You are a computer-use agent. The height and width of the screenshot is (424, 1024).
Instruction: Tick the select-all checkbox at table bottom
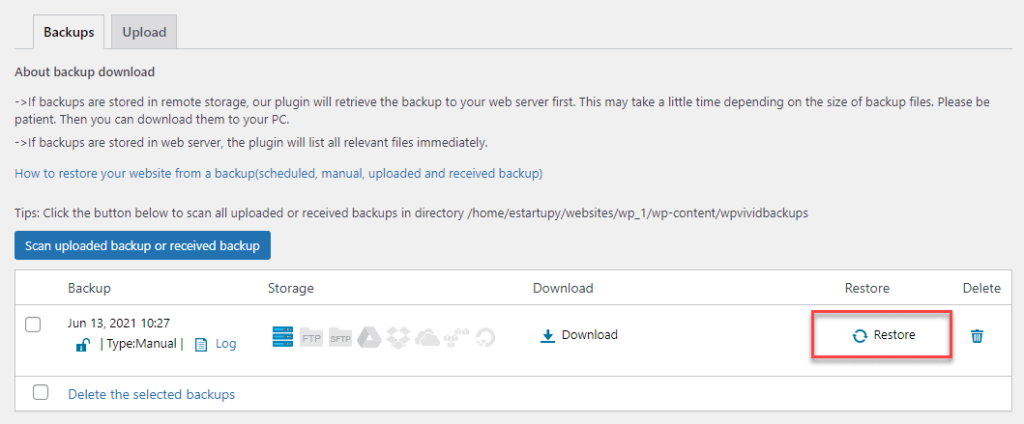pos(41,393)
